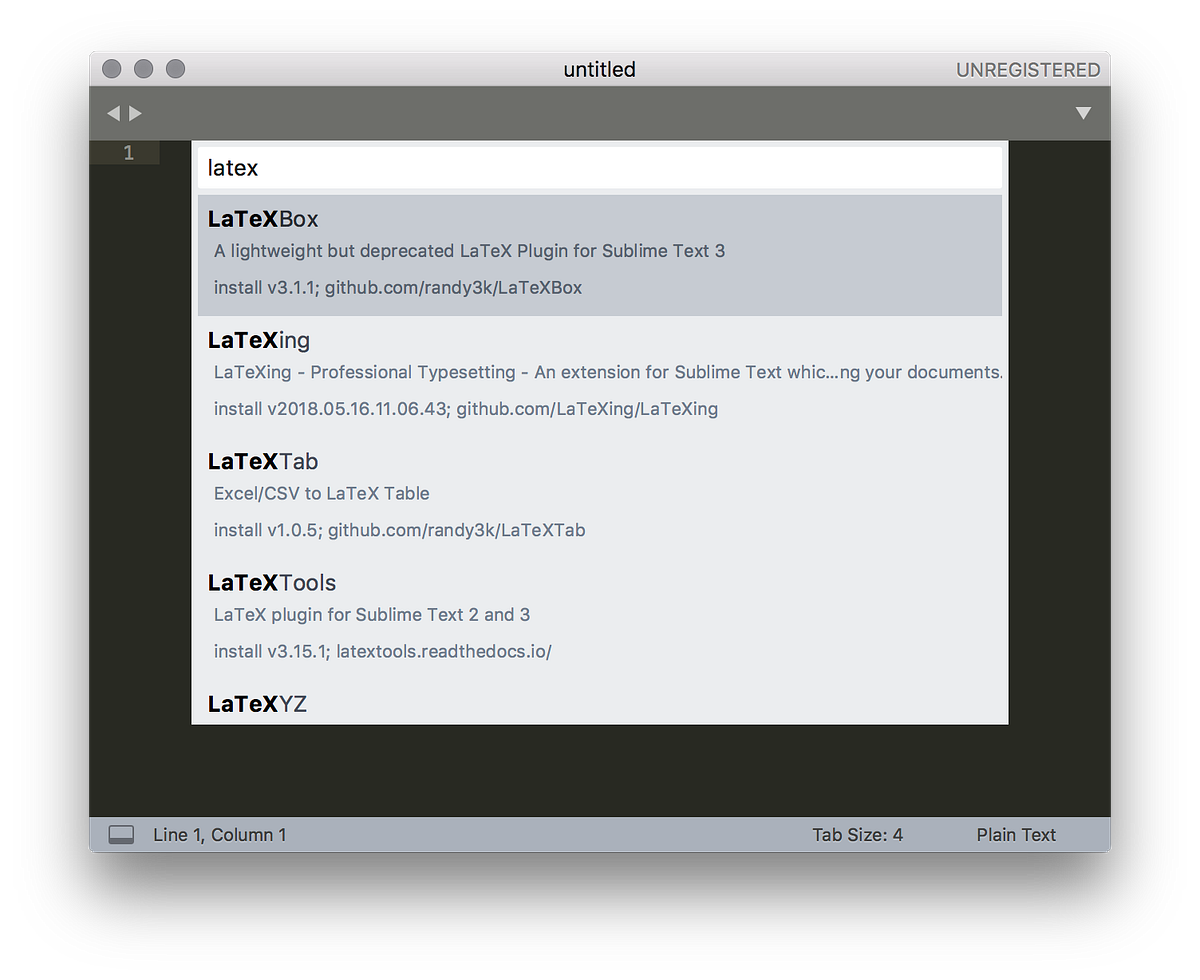Click 'A lightweight but deprecated LaTeX Plugin' description
Image resolution: width=1200 pixels, height=980 pixels.
(x=470, y=251)
